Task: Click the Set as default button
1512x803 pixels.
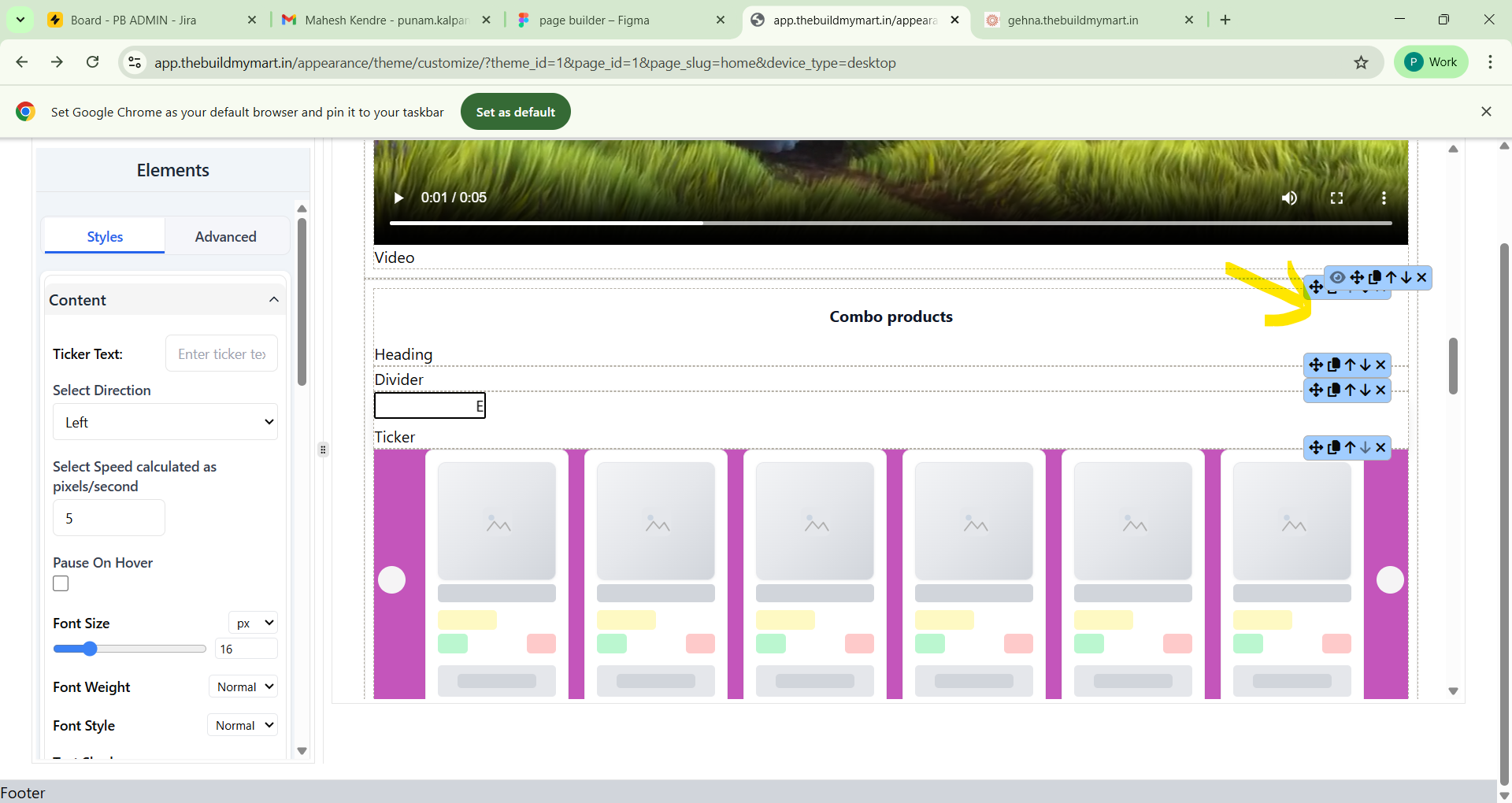Action: click(516, 112)
